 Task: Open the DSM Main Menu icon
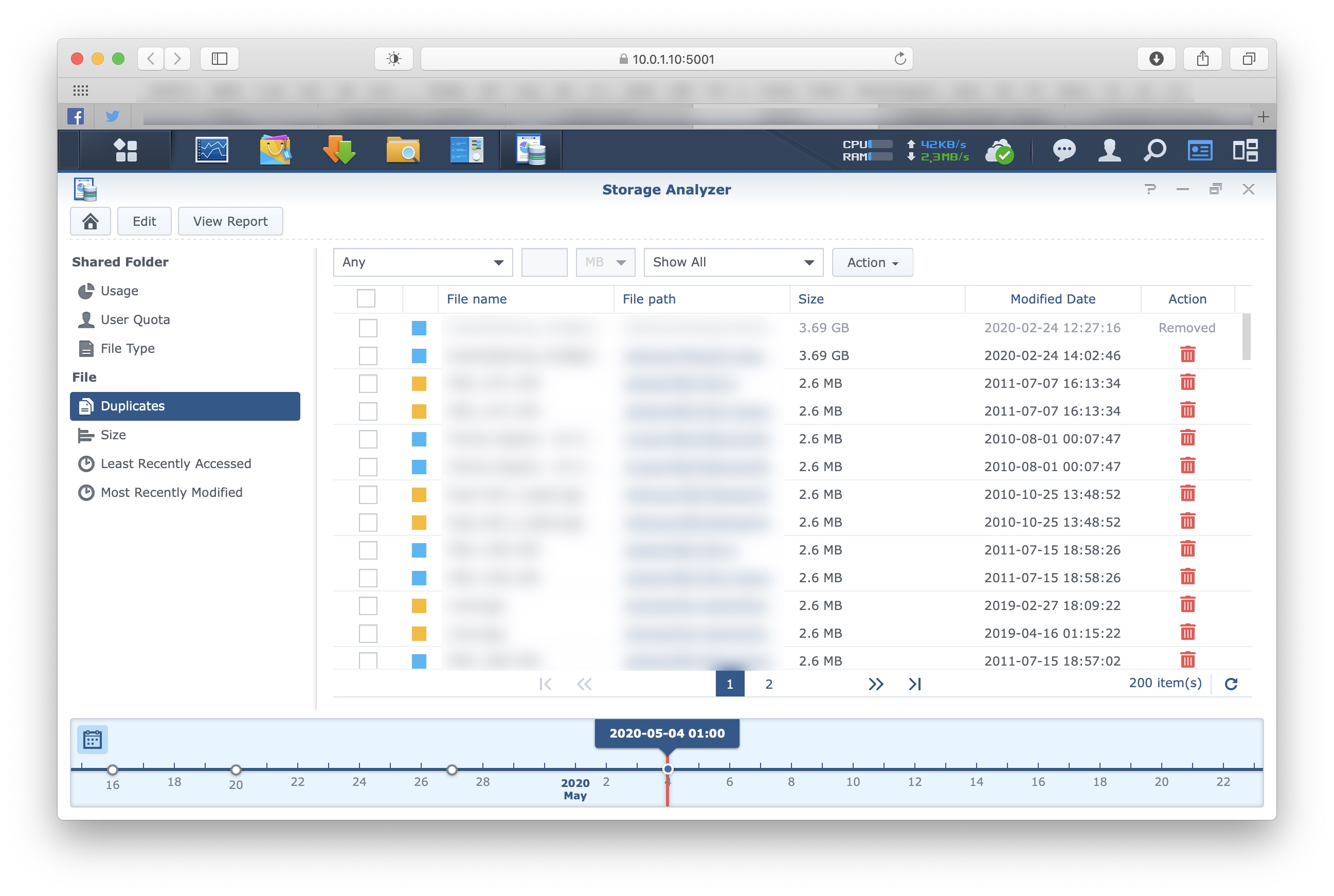[x=125, y=151]
